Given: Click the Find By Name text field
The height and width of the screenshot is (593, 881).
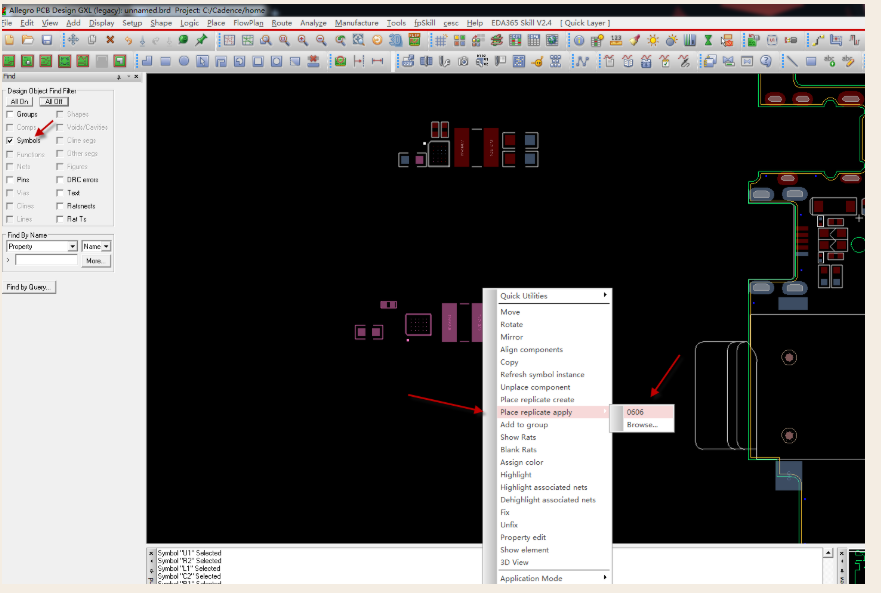Looking at the screenshot, I should pos(46,260).
